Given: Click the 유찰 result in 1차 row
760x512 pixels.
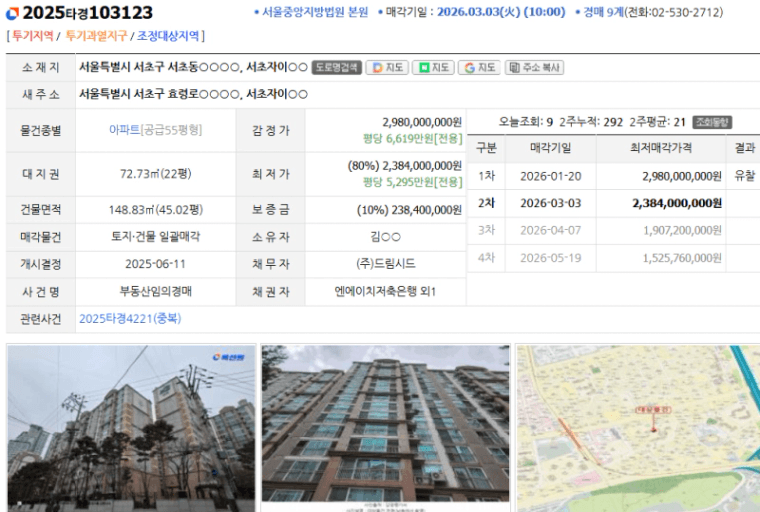Looking at the screenshot, I should click(744, 176).
